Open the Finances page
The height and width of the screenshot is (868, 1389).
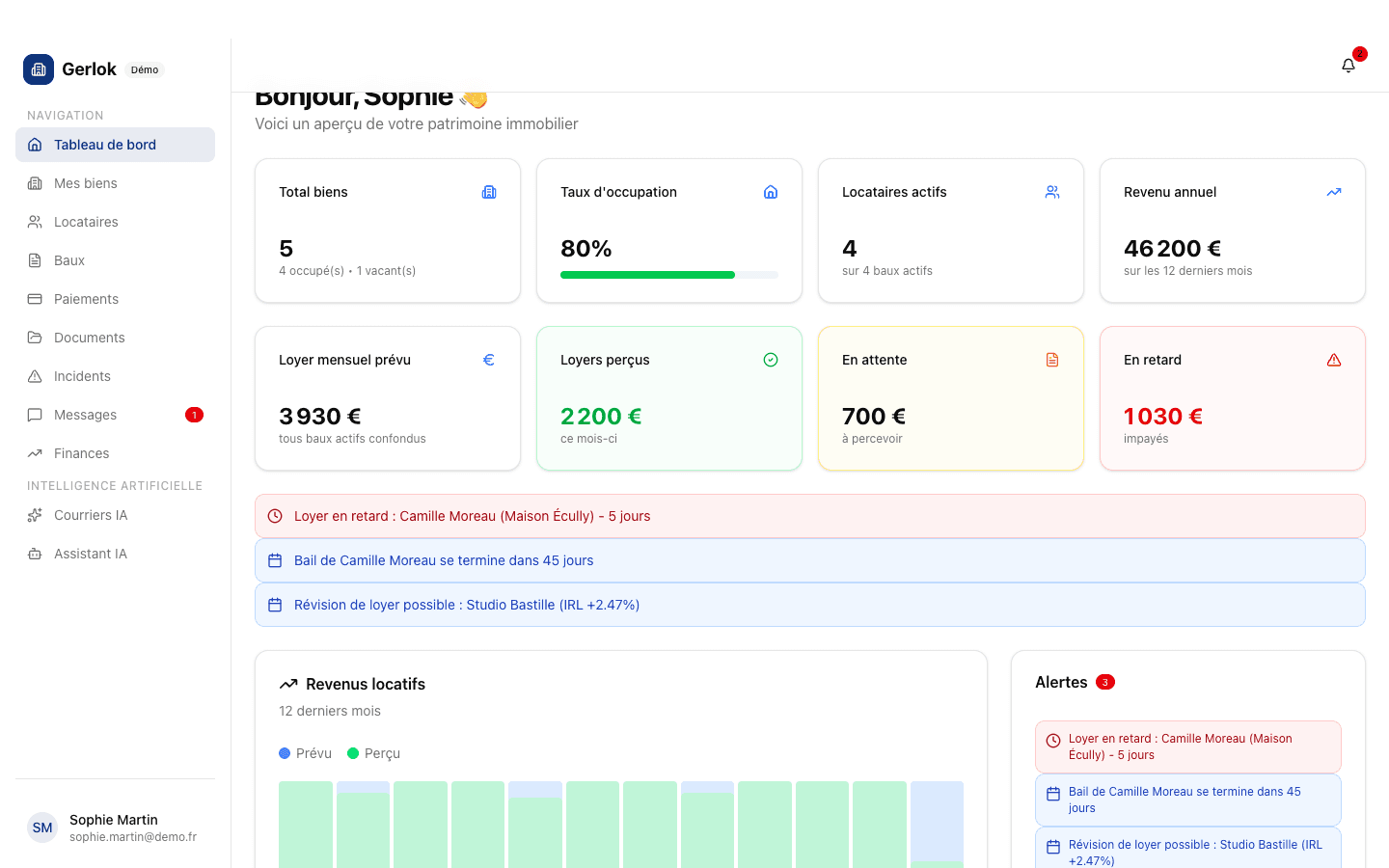point(82,453)
